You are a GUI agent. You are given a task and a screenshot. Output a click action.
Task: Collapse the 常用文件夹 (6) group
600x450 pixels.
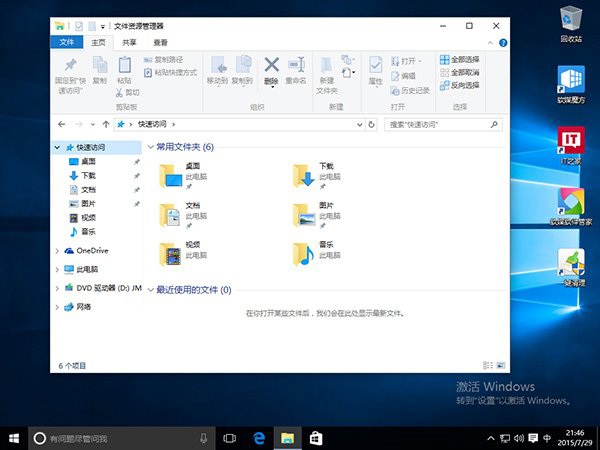coord(151,147)
